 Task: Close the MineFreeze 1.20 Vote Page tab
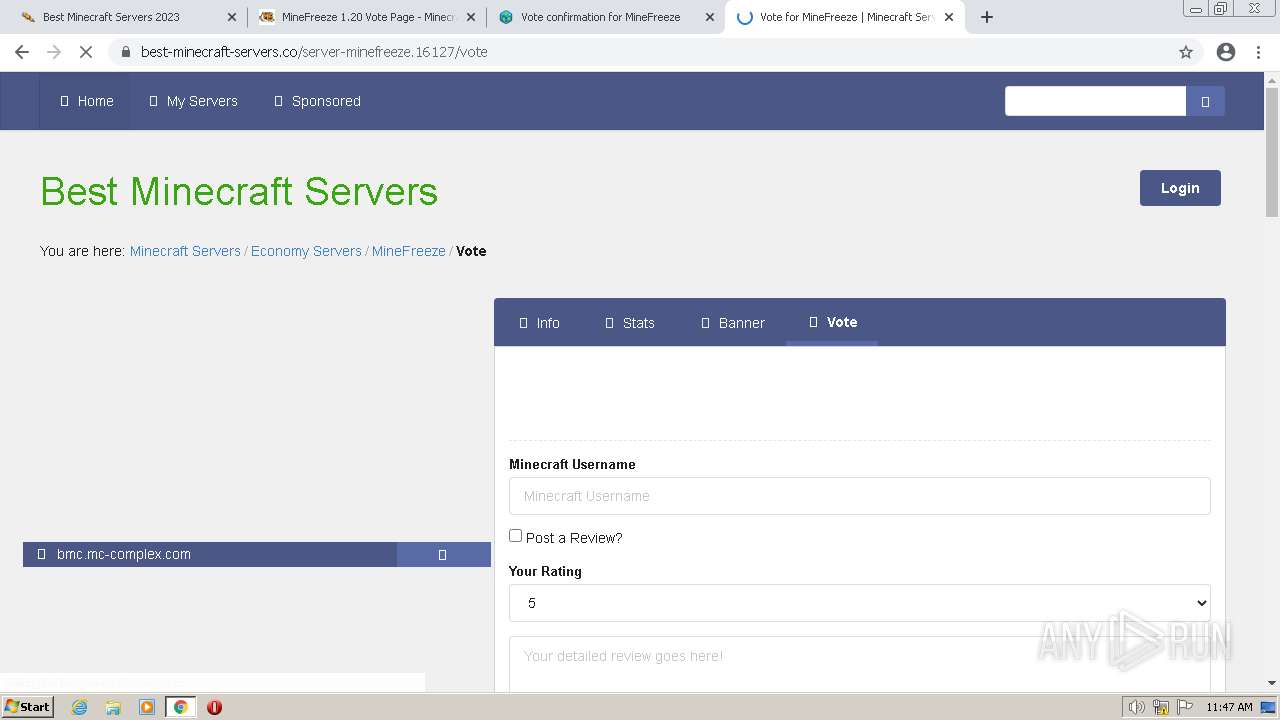471,17
